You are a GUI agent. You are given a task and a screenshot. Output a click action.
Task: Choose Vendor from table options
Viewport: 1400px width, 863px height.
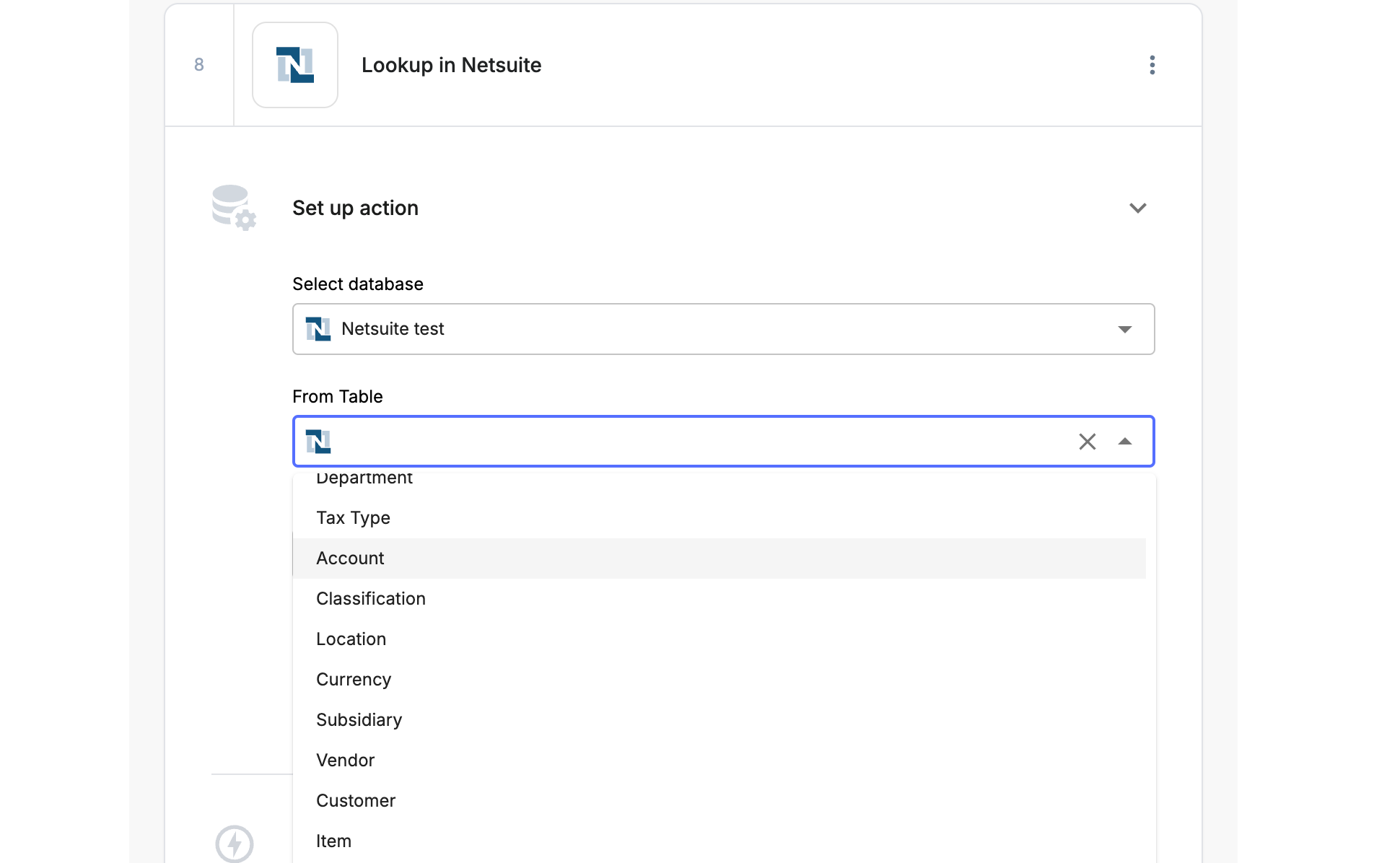345,761
